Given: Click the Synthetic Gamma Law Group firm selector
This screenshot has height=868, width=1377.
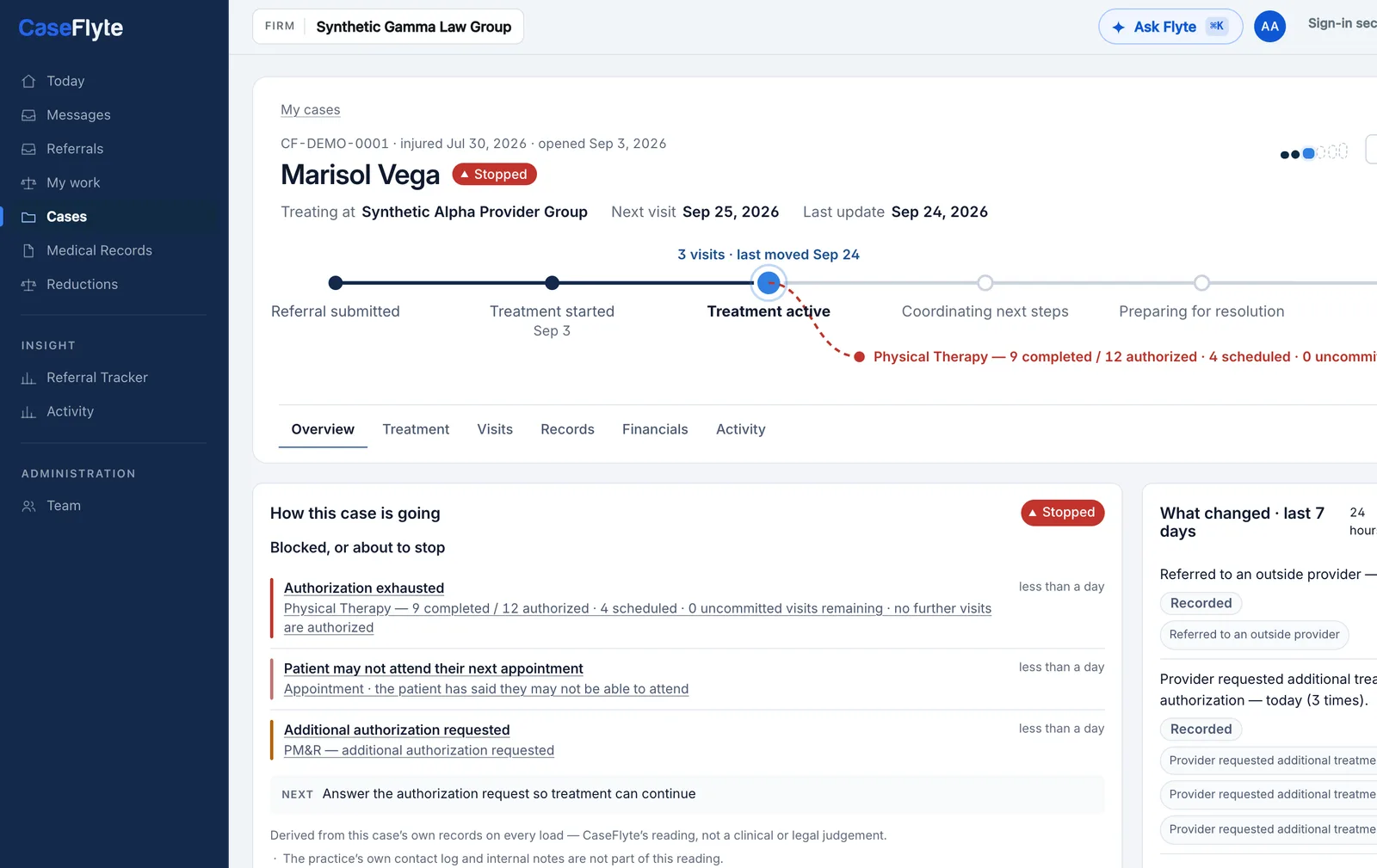Looking at the screenshot, I should [388, 27].
